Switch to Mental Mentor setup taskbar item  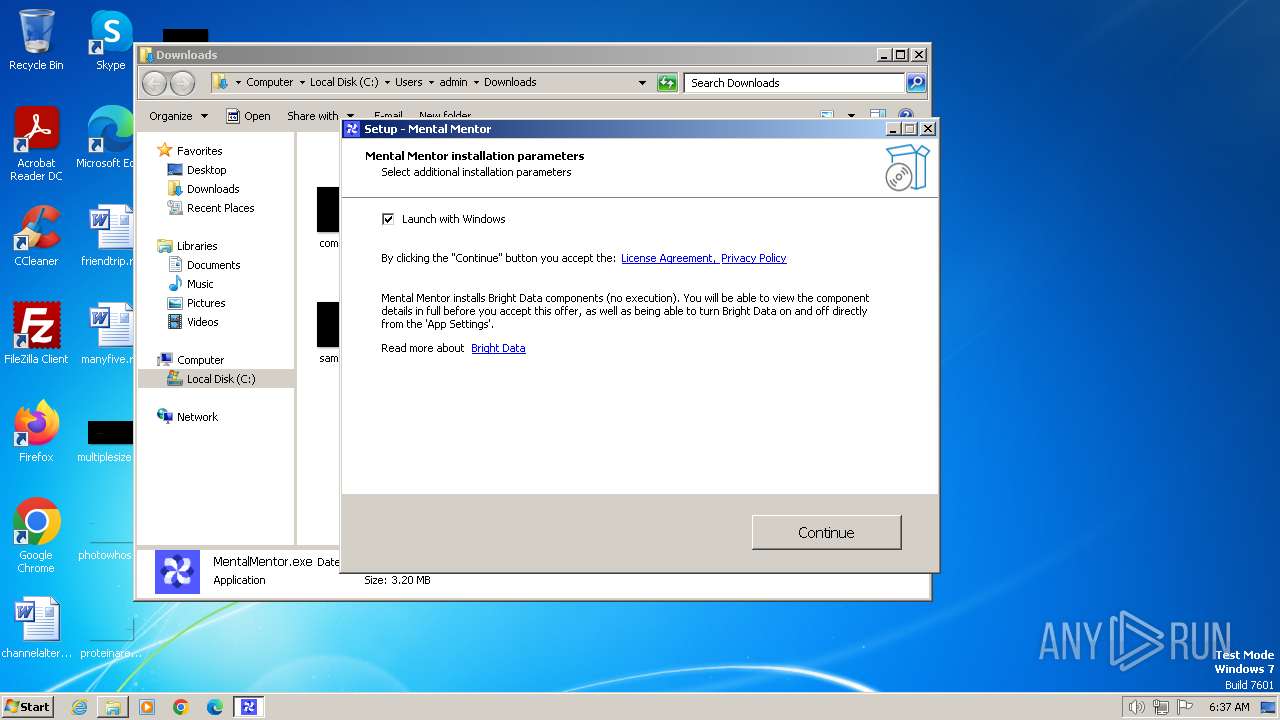click(249, 707)
